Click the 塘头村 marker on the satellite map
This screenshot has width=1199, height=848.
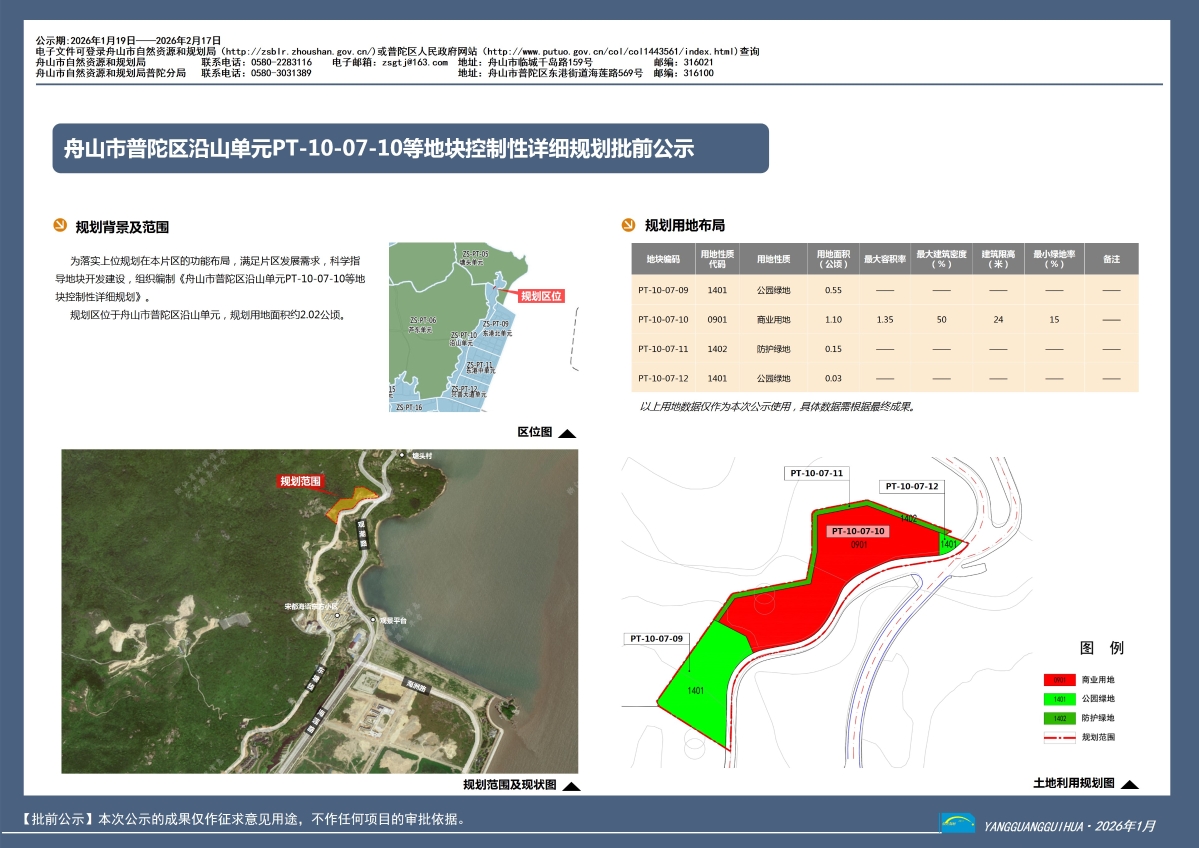coord(408,456)
